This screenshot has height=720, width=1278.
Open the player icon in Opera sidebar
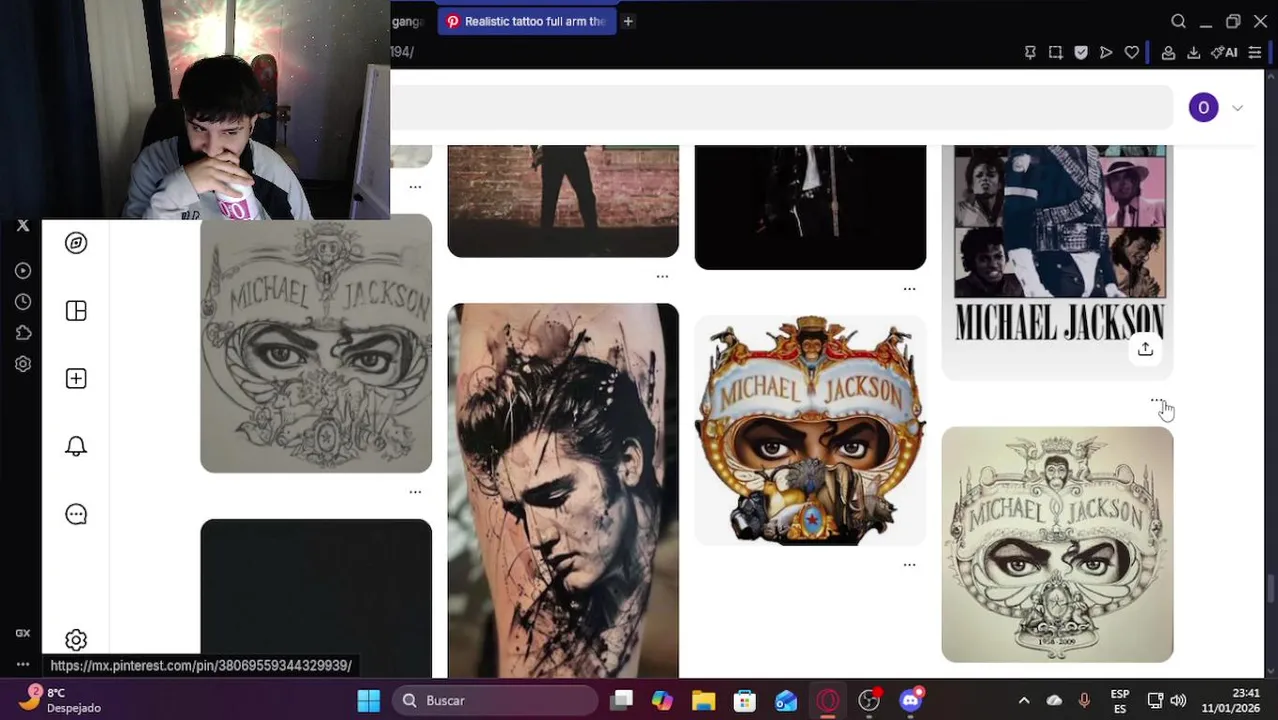(23, 270)
